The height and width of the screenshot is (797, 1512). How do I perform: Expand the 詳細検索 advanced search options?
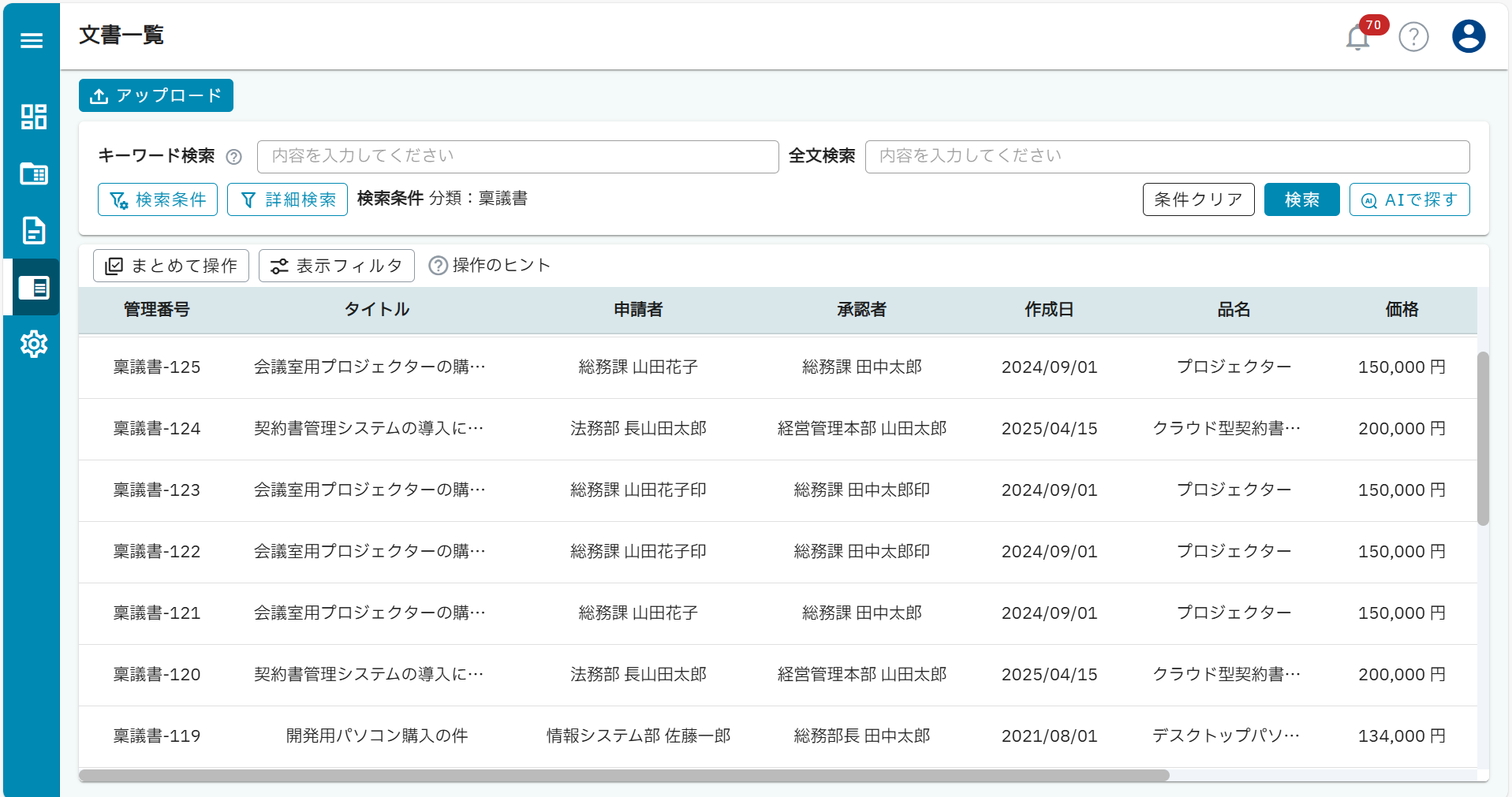click(x=286, y=199)
